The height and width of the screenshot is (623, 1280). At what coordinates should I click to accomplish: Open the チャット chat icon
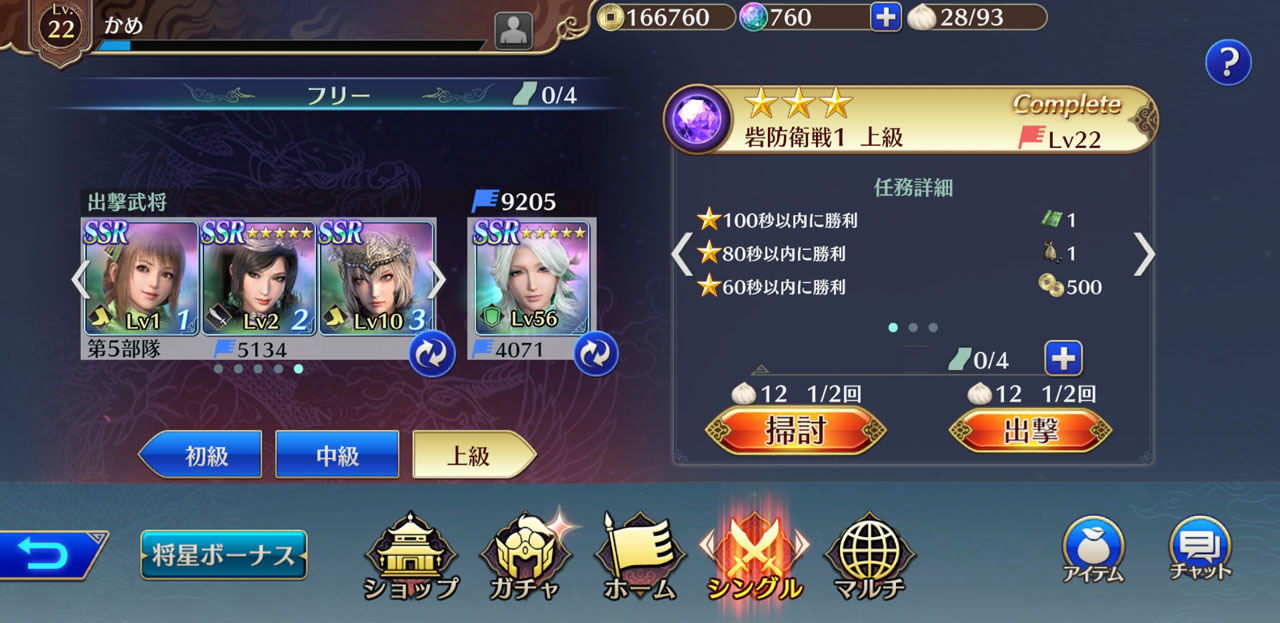(x=1200, y=550)
